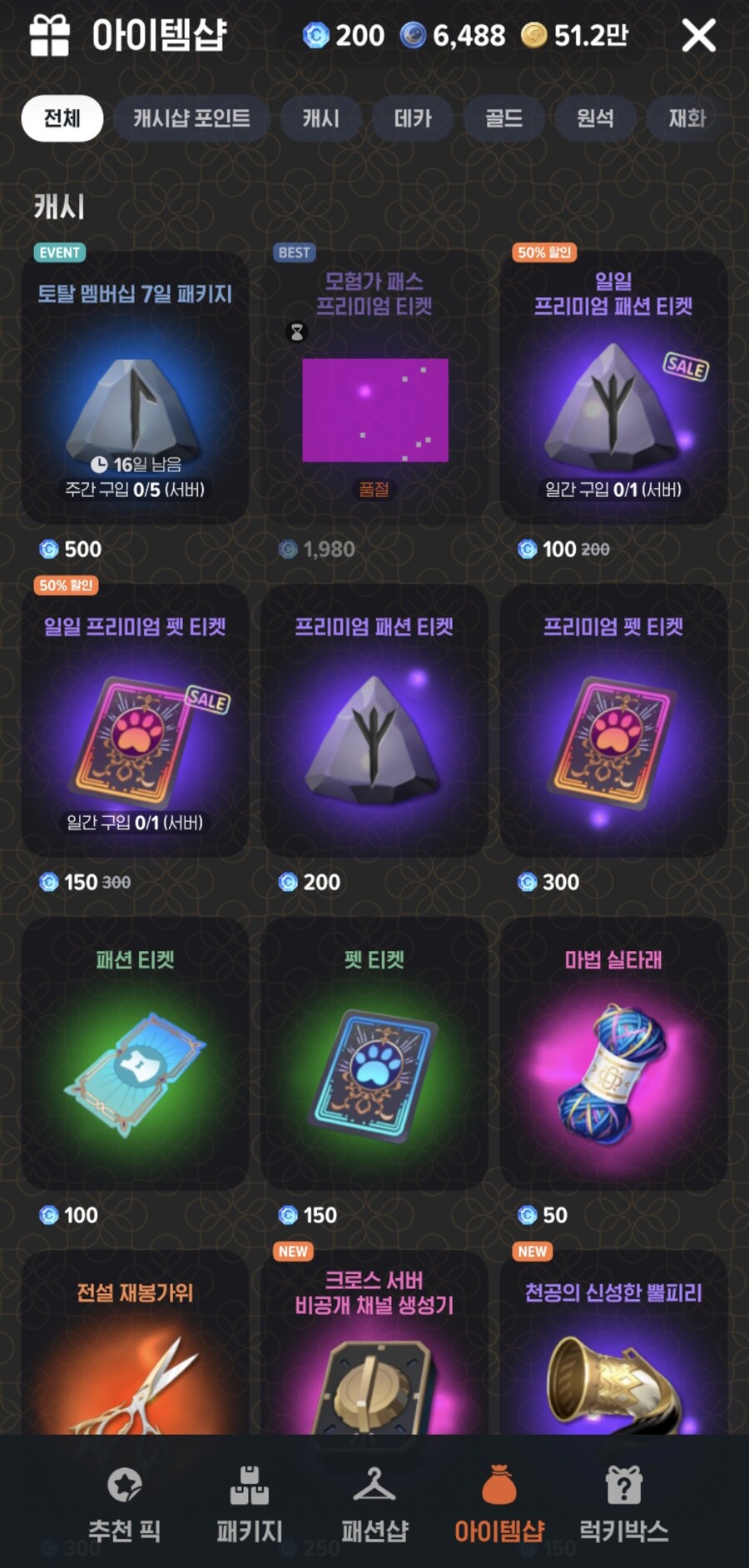Switch to 캐시샵 포인트 tab
The width and height of the screenshot is (749, 1568).
click(191, 118)
